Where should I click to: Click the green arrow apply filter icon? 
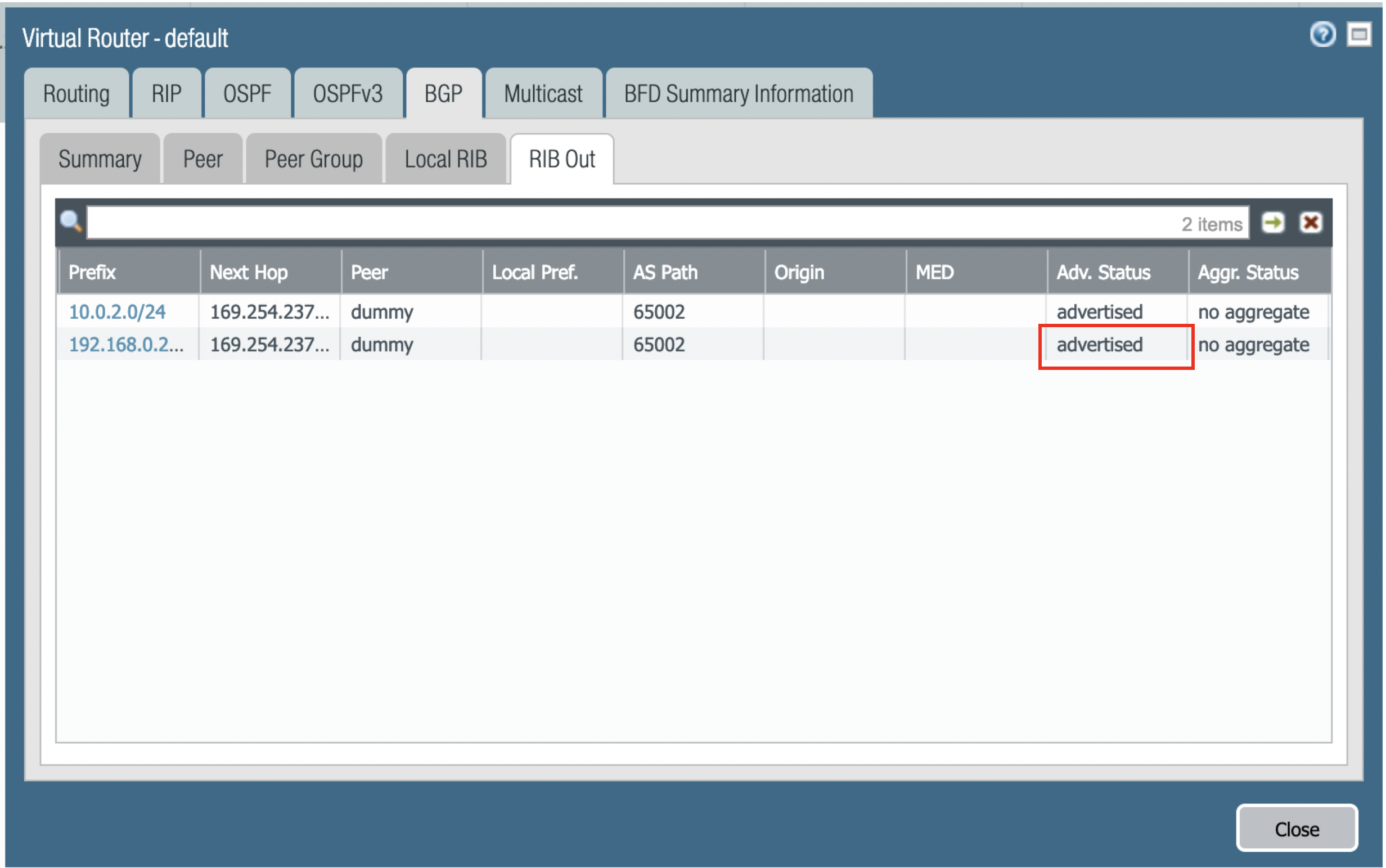[1273, 223]
